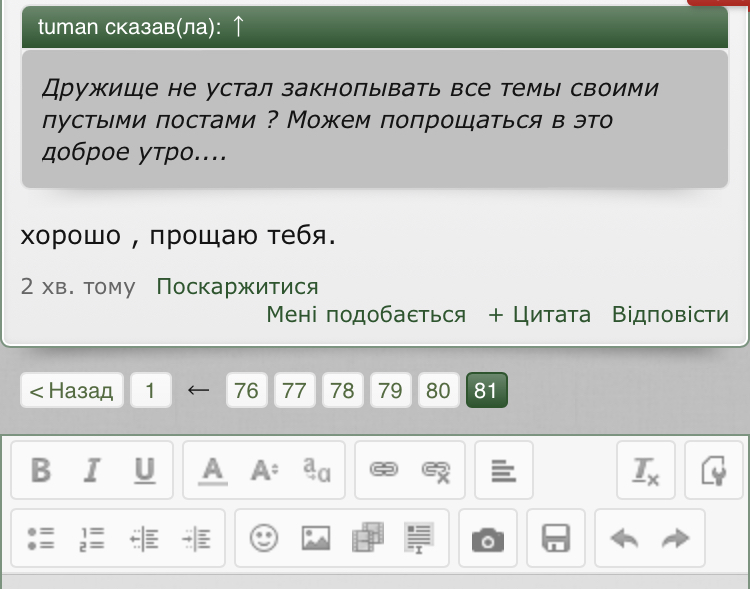The height and width of the screenshot is (589, 750).
Task: Insert an unordered bullet list
Action: [x=41, y=539]
